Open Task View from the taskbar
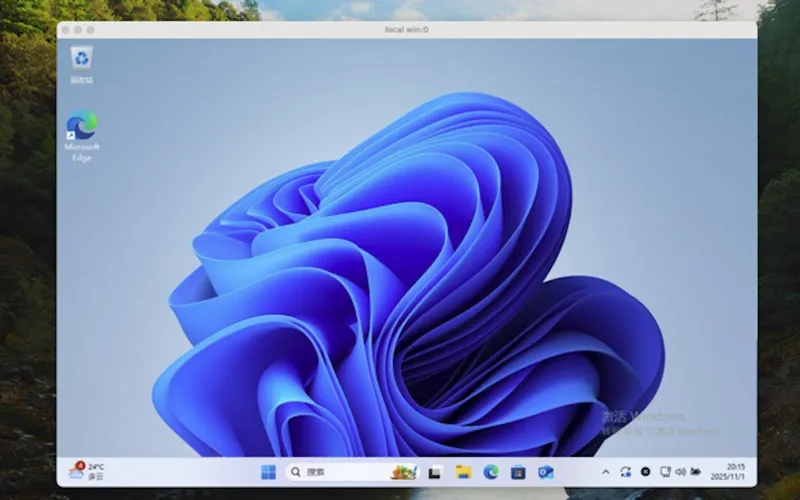The width and height of the screenshot is (800, 500). pos(434,472)
